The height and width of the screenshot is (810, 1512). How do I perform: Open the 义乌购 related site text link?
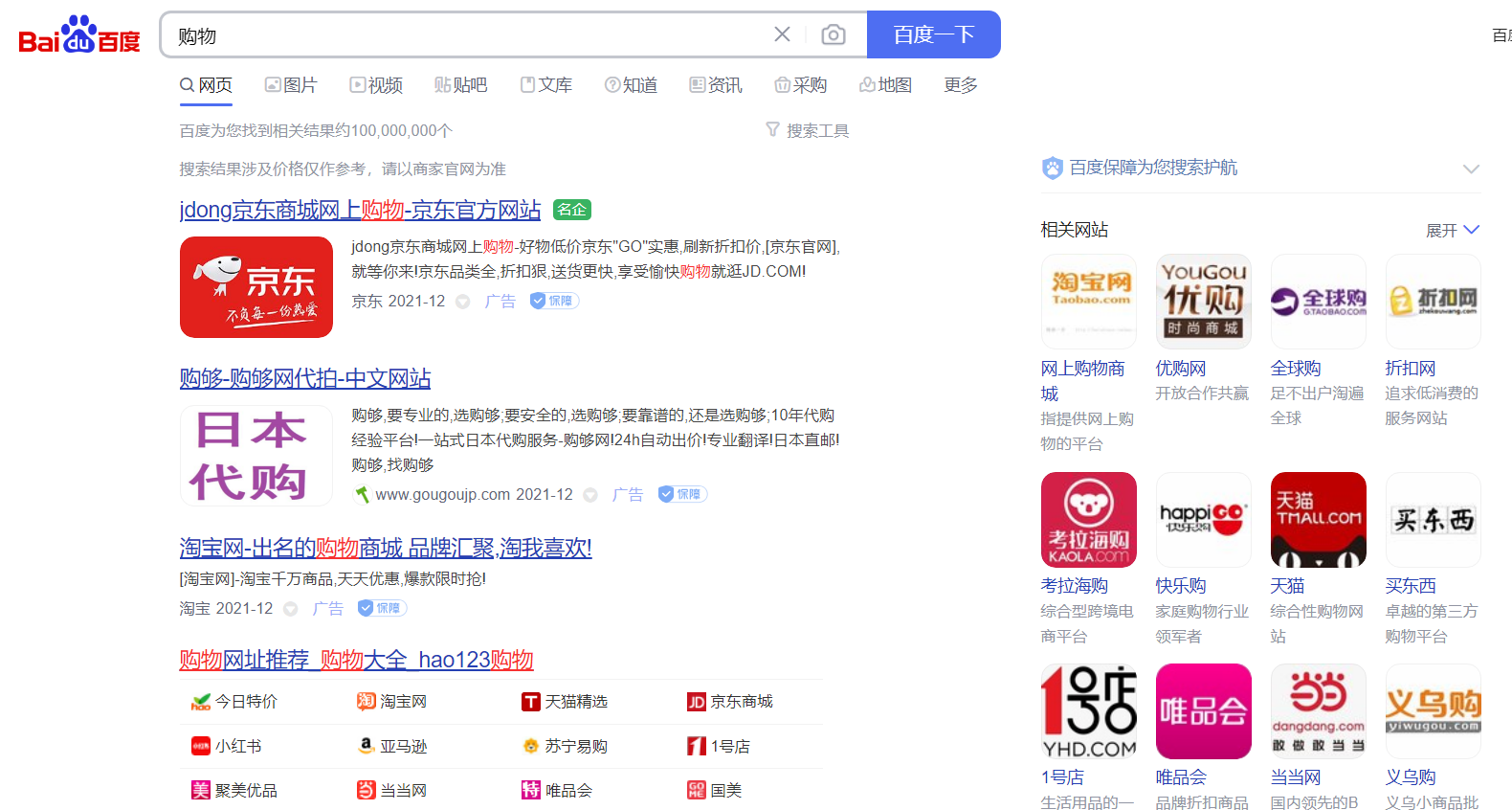(1411, 777)
